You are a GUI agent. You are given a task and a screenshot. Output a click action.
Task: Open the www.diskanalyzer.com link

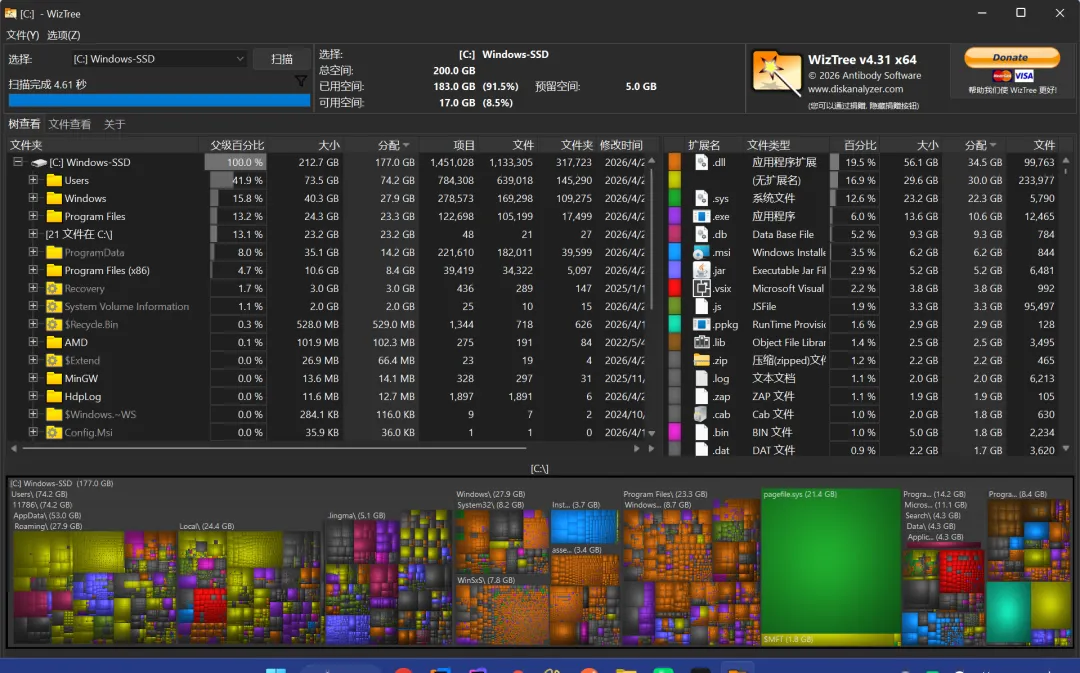(x=855, y=89)
